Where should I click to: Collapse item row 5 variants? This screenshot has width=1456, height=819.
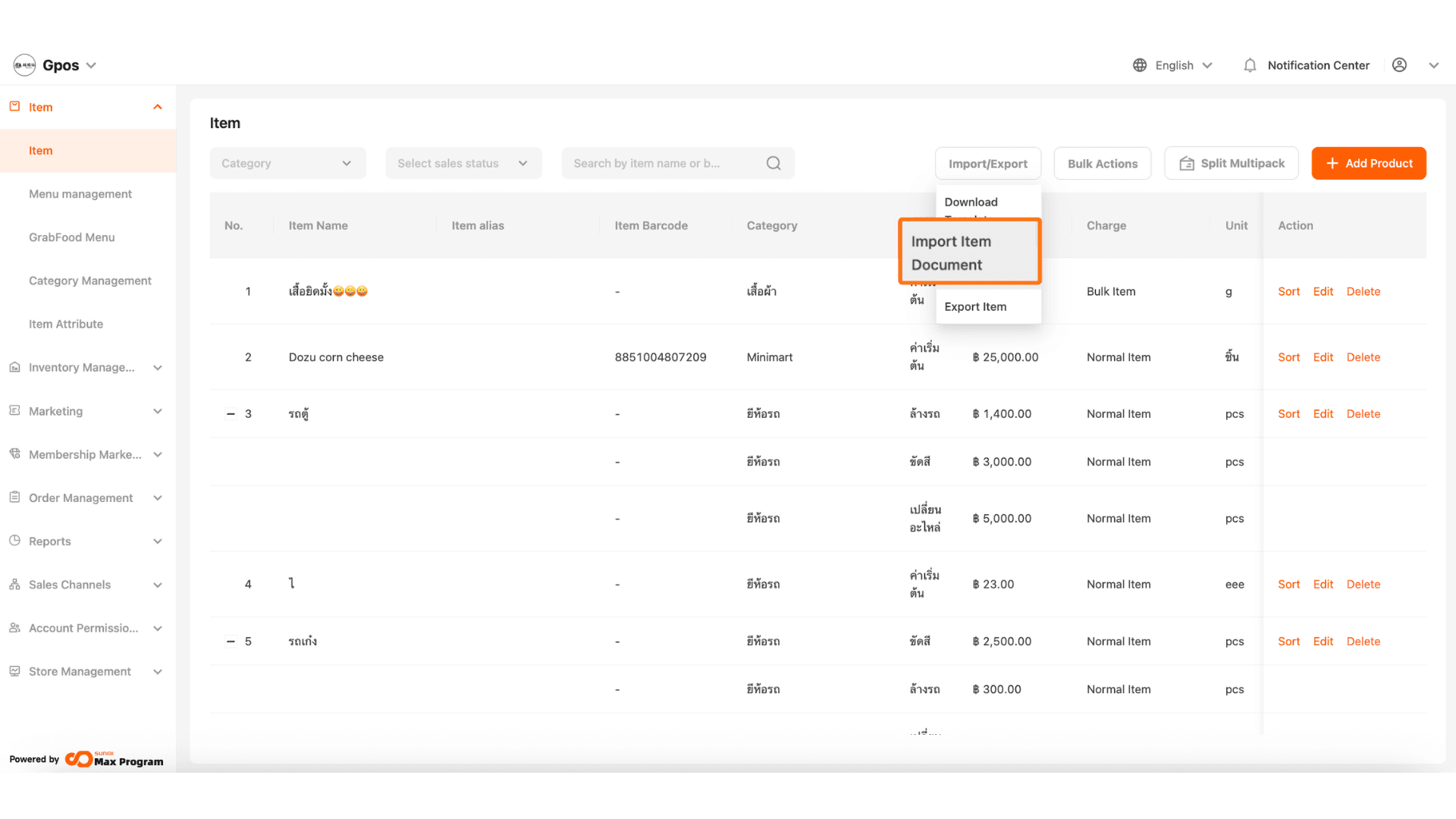click(x=231, y=642)
